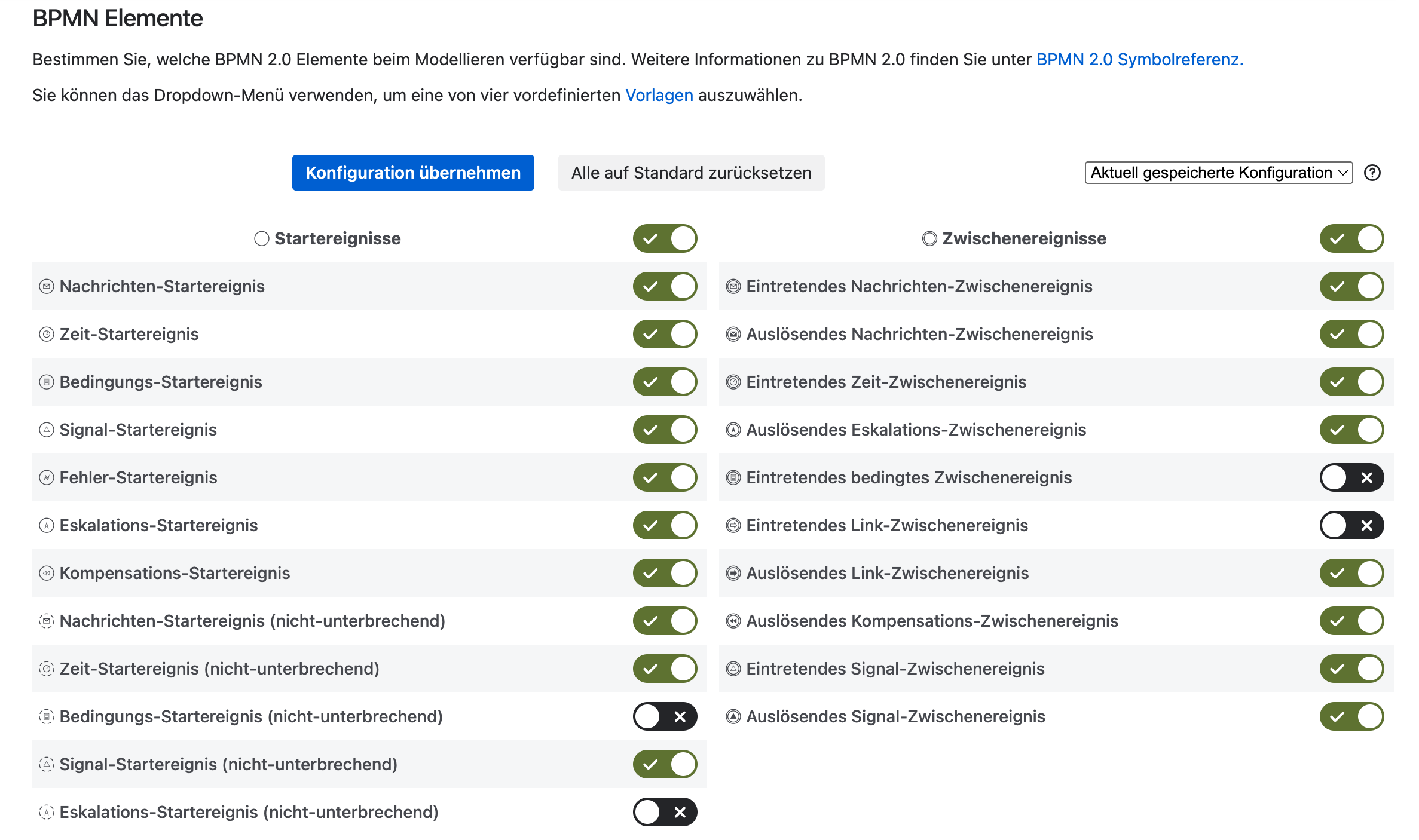Open the Aktuell gespeicherte Konfiguration dropdown

[1219, 173]
